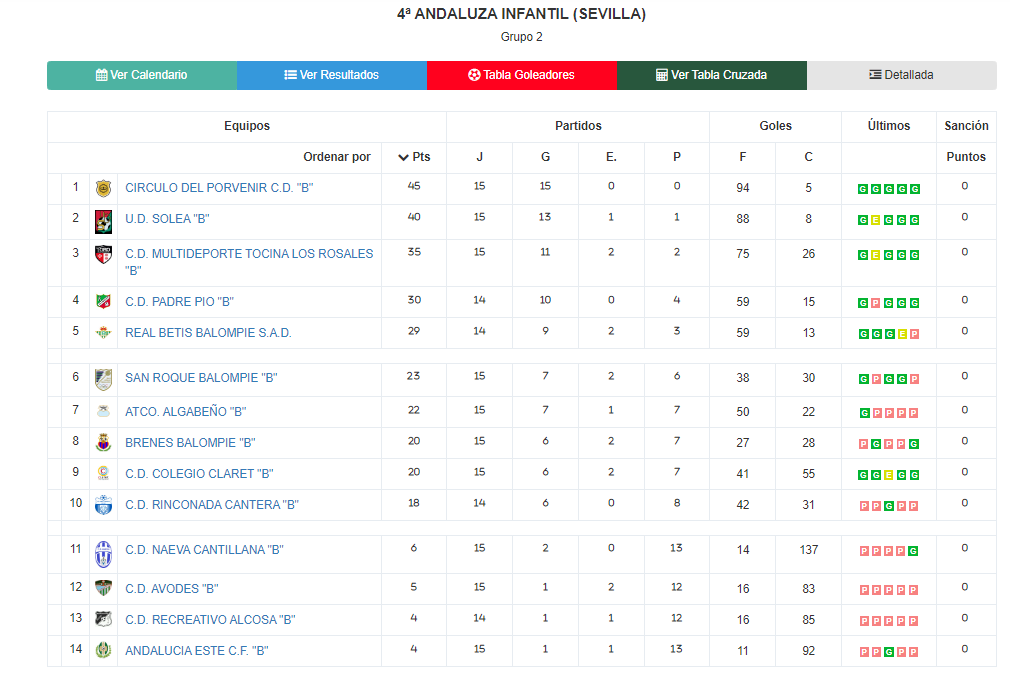The height and width of the screenshot is (681, 1010).
Task: Click C.D. Avodes crest icon
Action: point(103,588)
